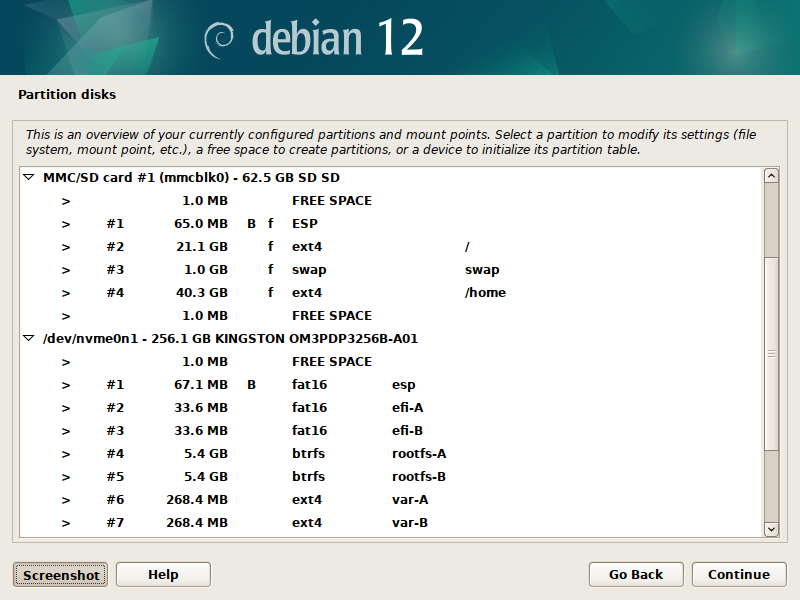
Task: Collapse the MMC/SD card #1 (mmcblk0) device
Action: coord(29,178)
